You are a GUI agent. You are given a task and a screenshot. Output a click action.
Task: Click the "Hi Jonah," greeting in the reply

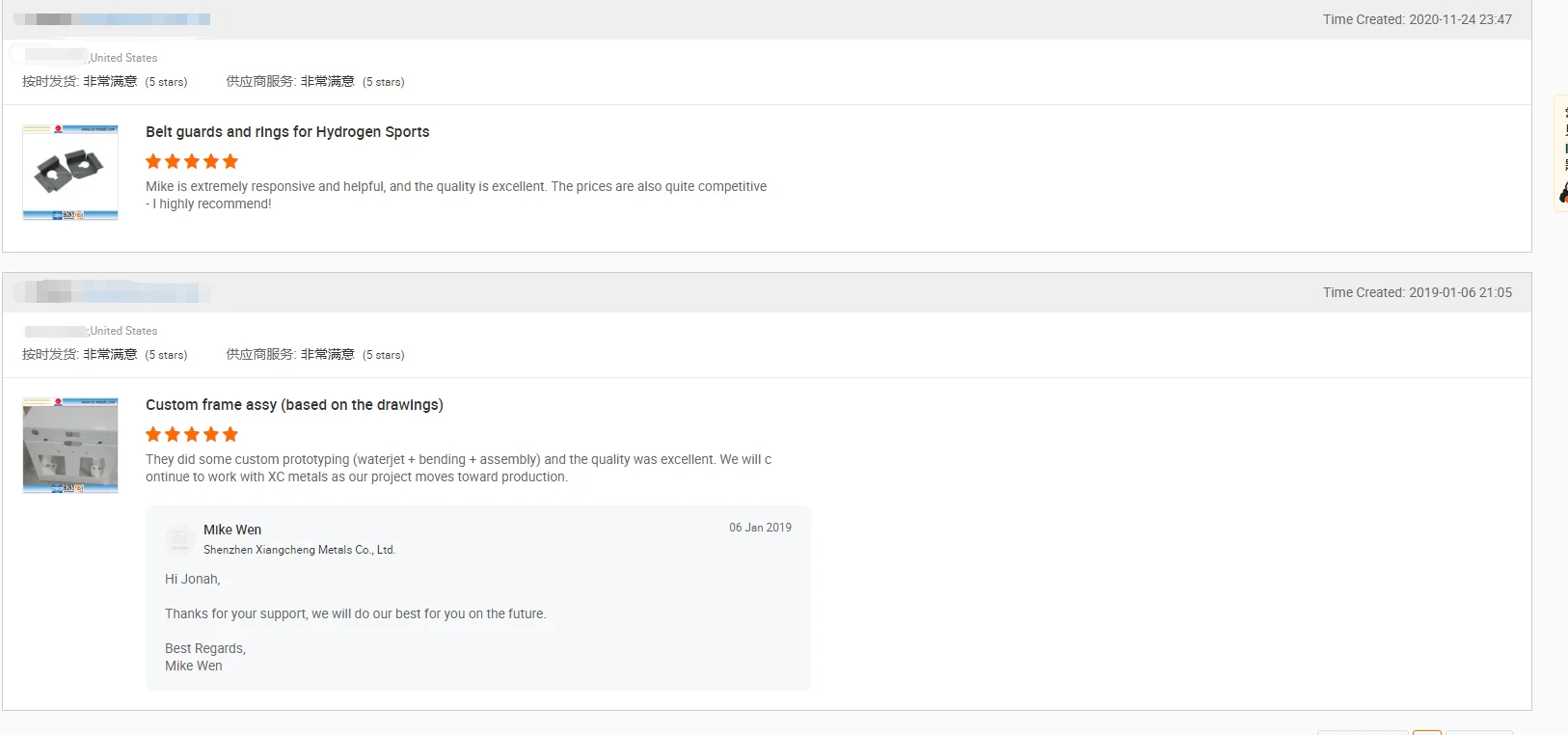(193, 579)
